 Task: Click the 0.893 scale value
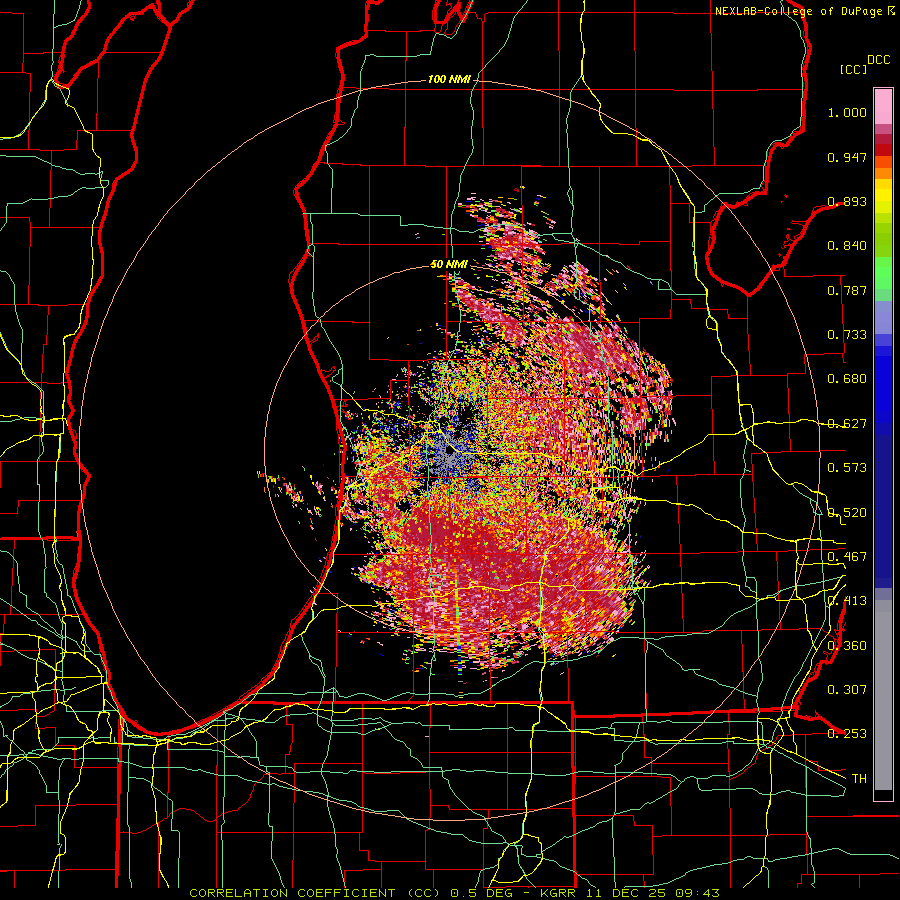pos(847,201)
